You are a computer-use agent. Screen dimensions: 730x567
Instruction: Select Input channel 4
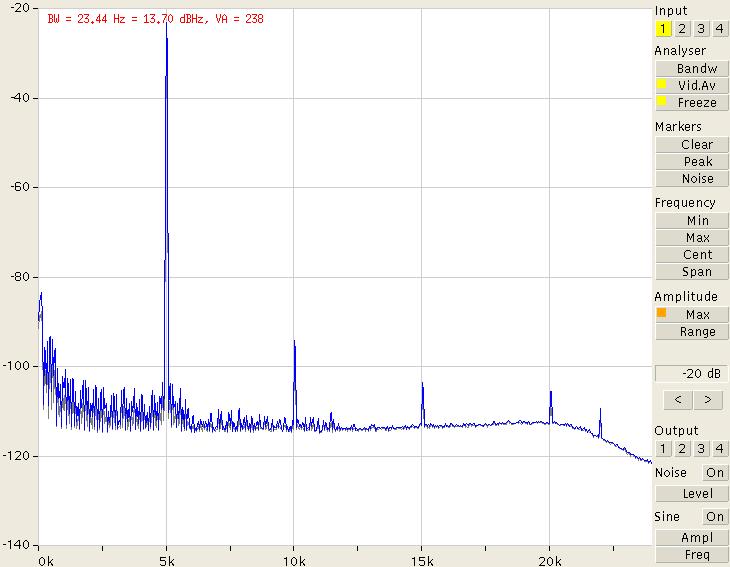(x=719, y=29)
